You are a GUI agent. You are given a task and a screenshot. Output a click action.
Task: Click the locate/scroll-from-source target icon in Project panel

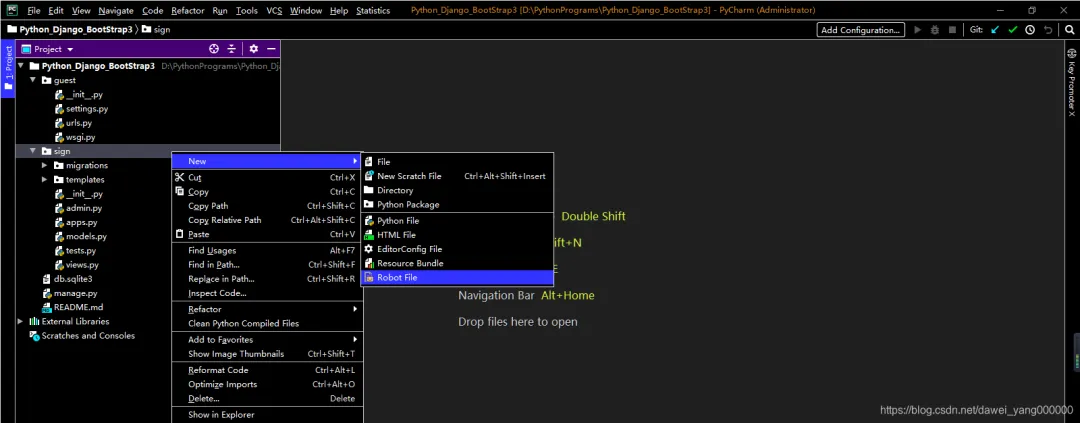[x=214, y=49]
